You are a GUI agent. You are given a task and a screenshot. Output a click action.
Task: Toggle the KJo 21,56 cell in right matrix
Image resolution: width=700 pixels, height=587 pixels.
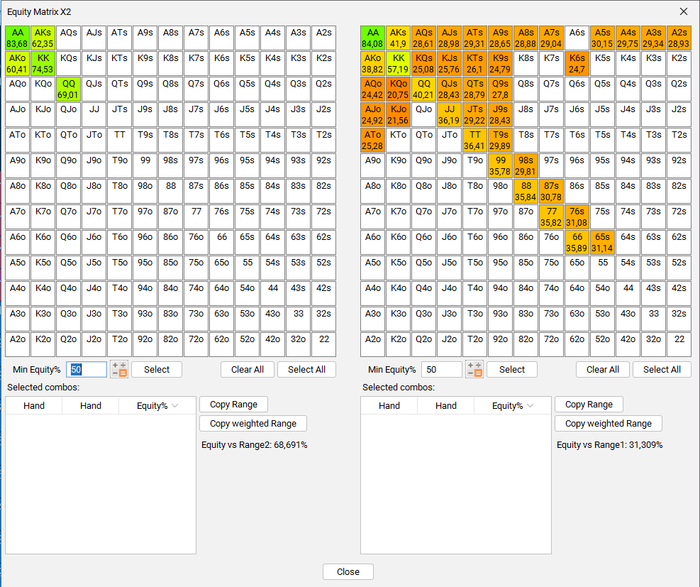click(x=398, y=114)
